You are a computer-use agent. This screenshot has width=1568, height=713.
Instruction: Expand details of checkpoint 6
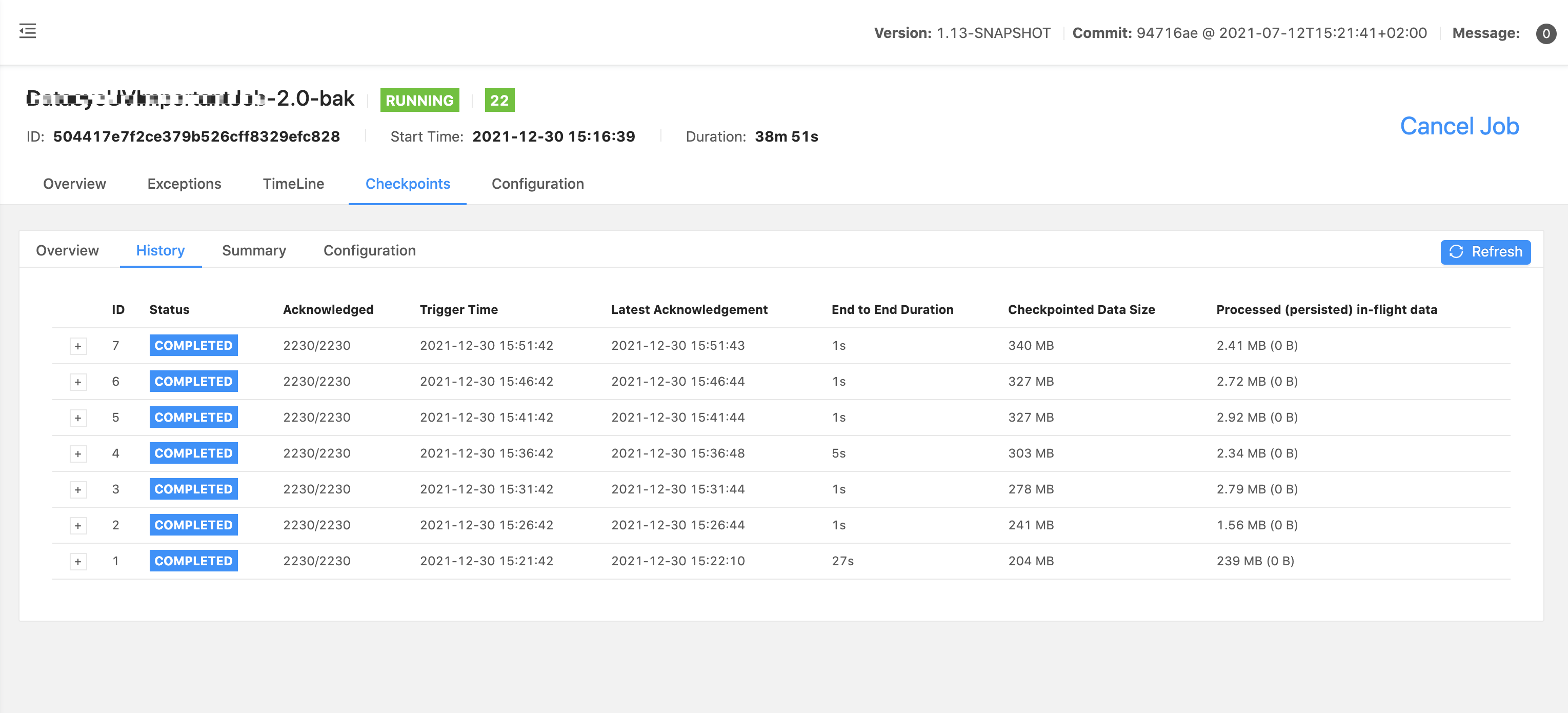coord(78,382)
